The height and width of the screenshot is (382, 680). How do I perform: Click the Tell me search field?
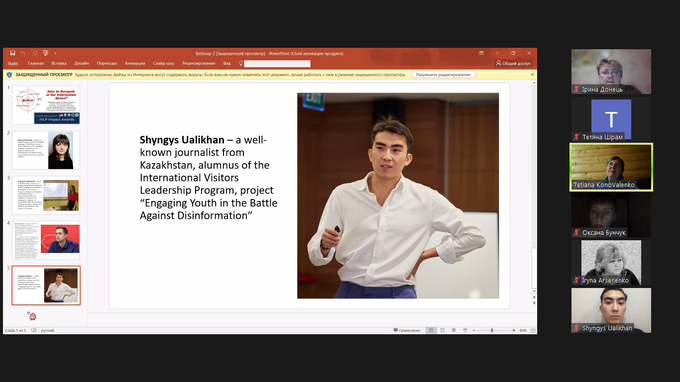point(277,64)
